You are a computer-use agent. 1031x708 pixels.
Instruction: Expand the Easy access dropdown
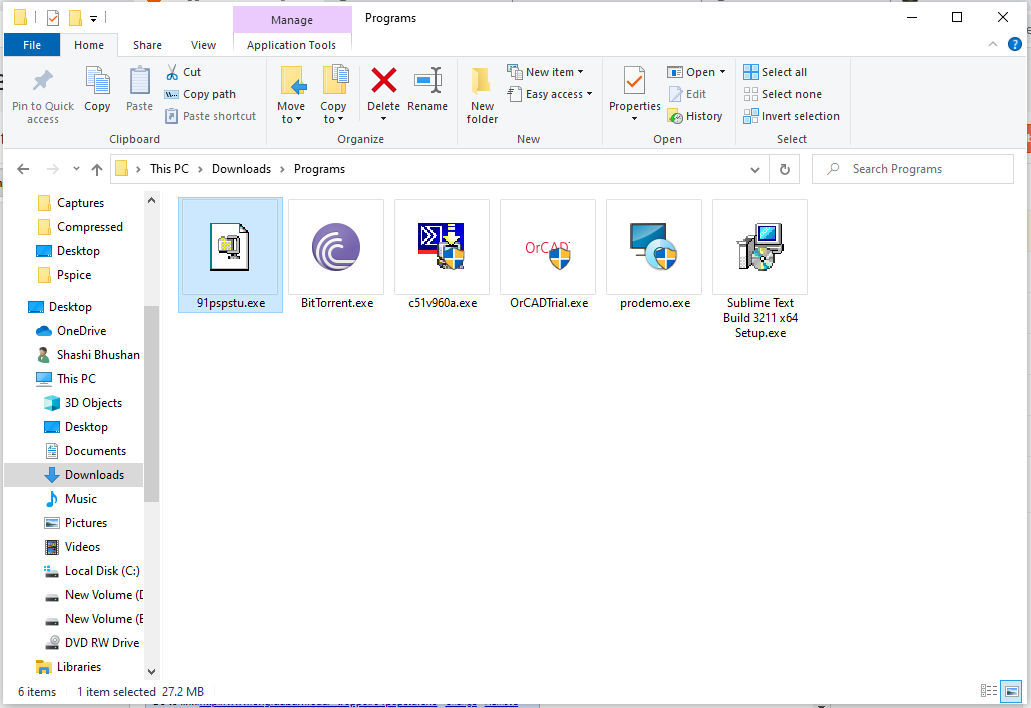pos(550,94)
